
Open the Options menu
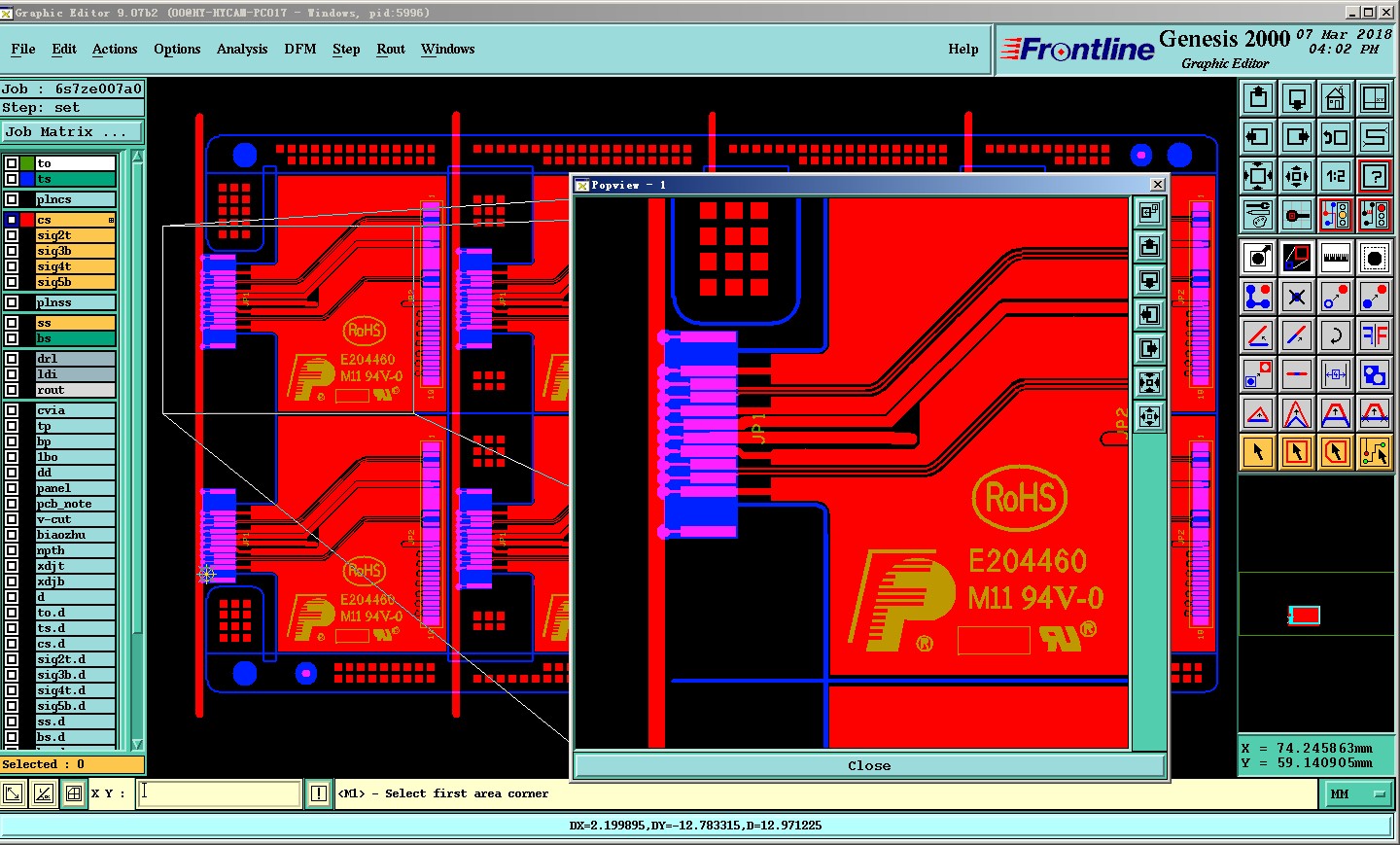pyautogui.click(x=177, y=49)
